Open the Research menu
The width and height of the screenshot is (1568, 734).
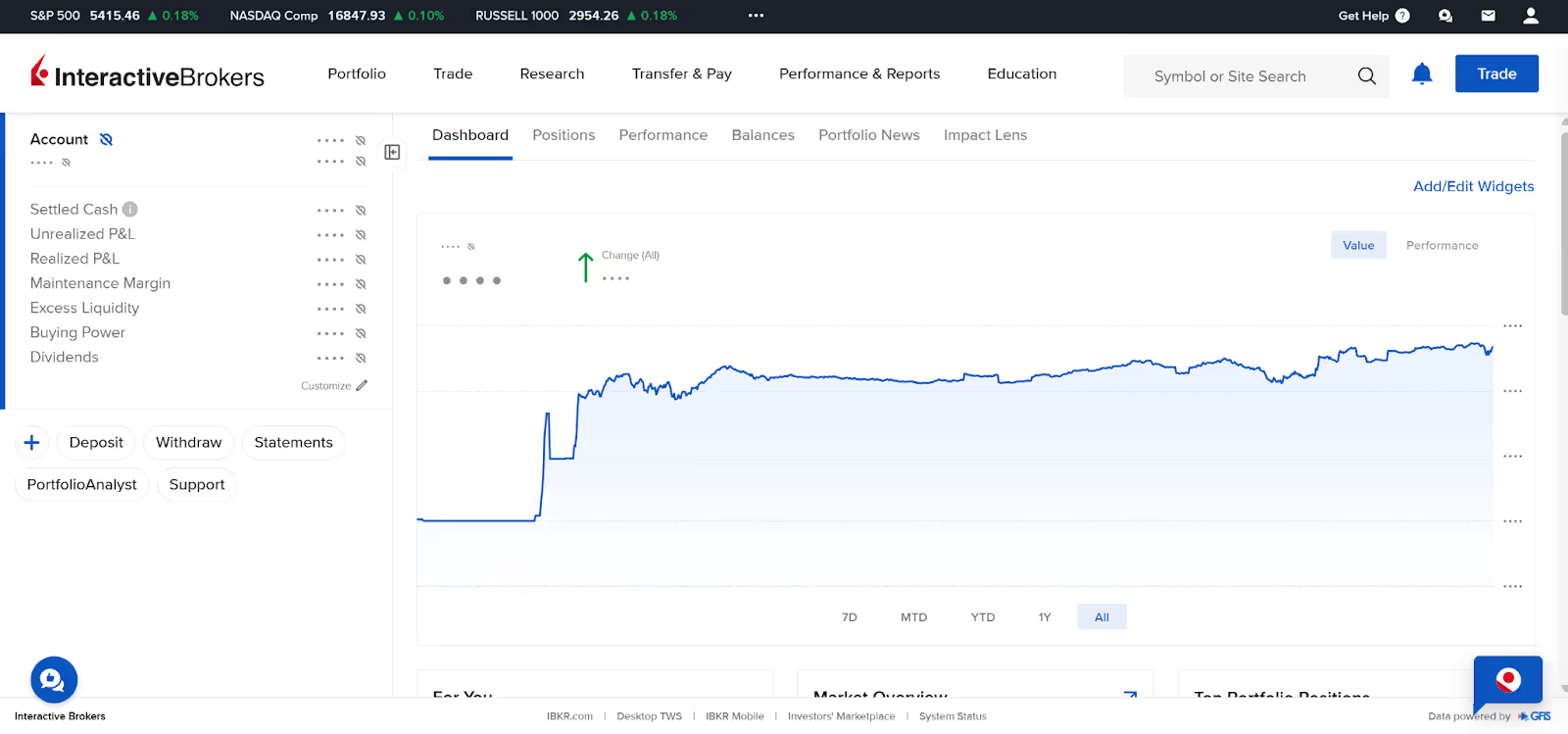pyautogui.click(x=552, y=73)
